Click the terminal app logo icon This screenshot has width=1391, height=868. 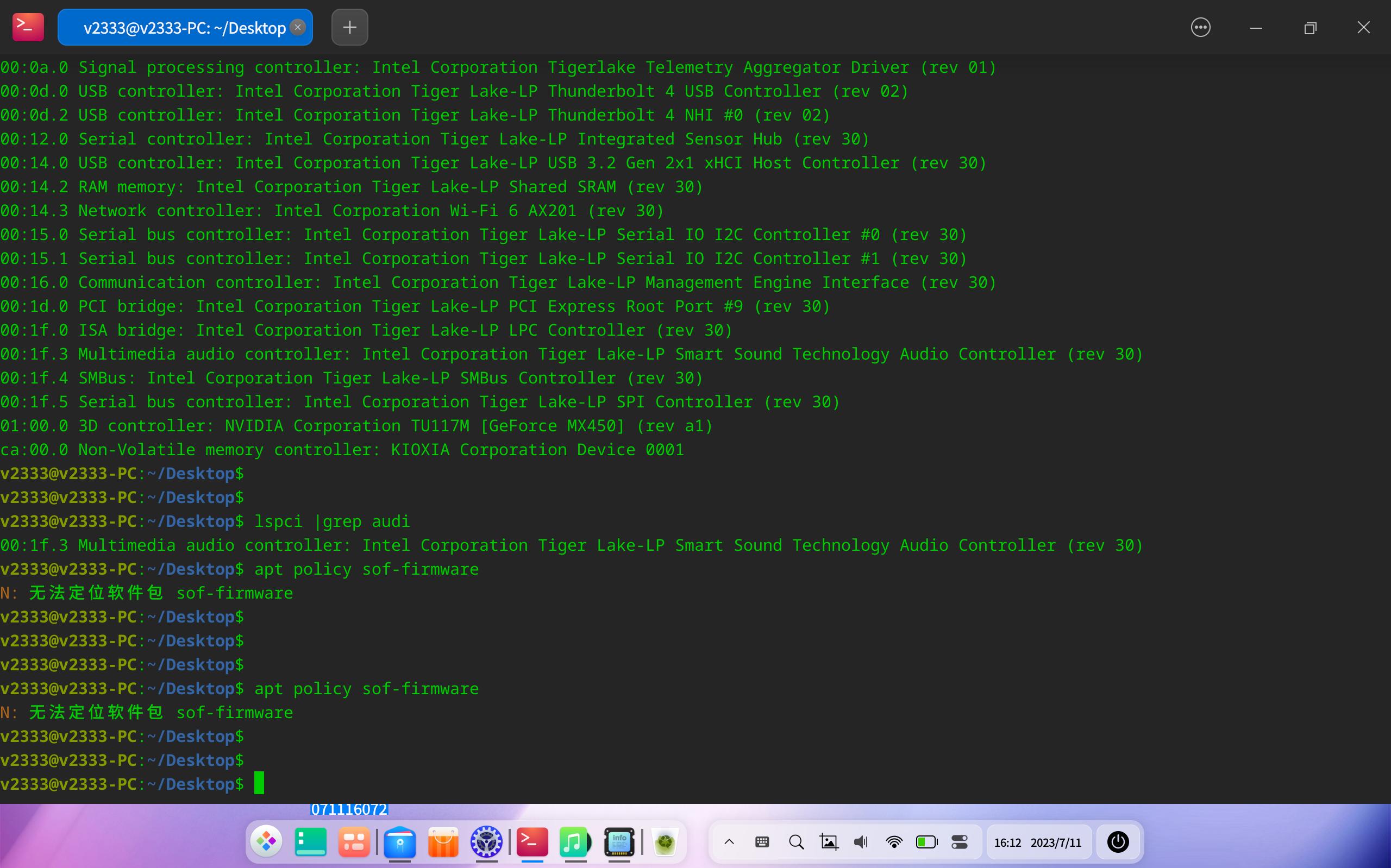click(x=28, y=27)
